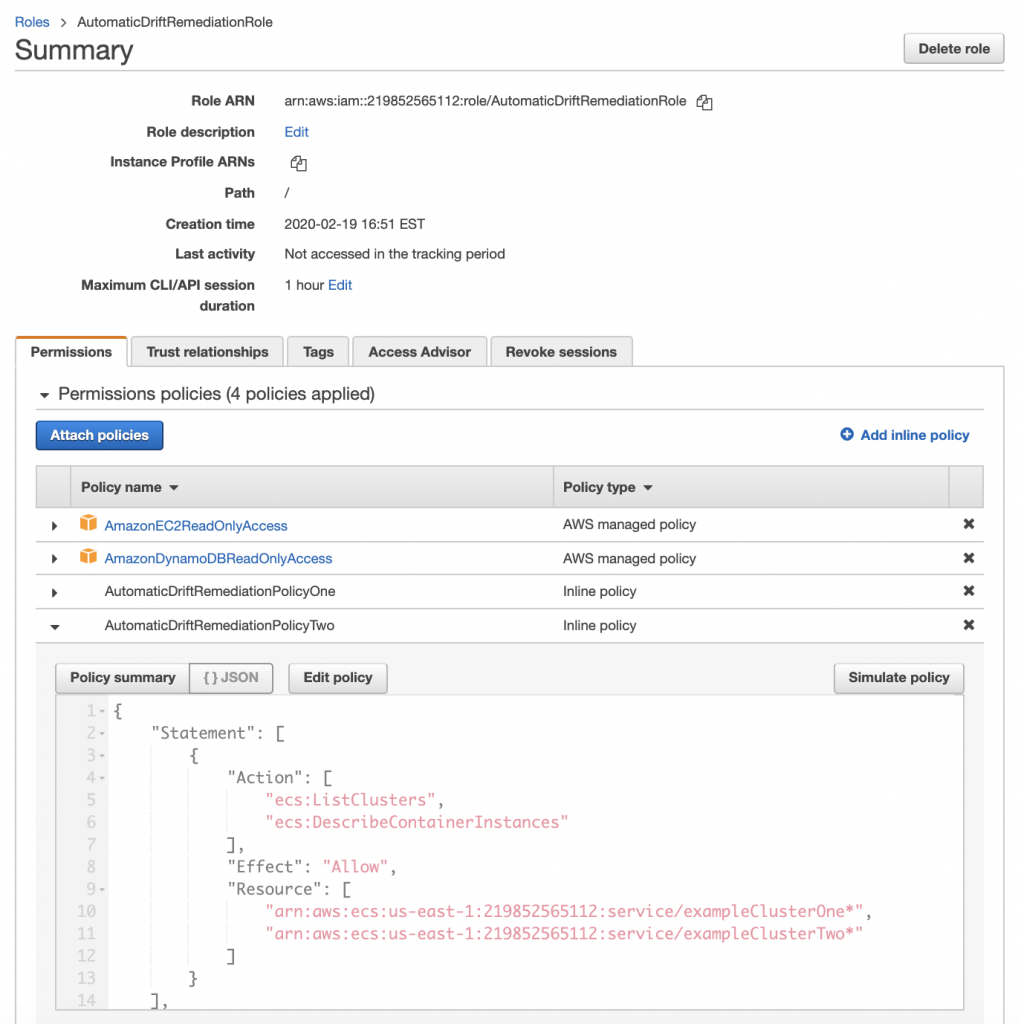The image size is (1021, 1024).
Task: Click the Role ARN value text
Action: click(485, 101)
